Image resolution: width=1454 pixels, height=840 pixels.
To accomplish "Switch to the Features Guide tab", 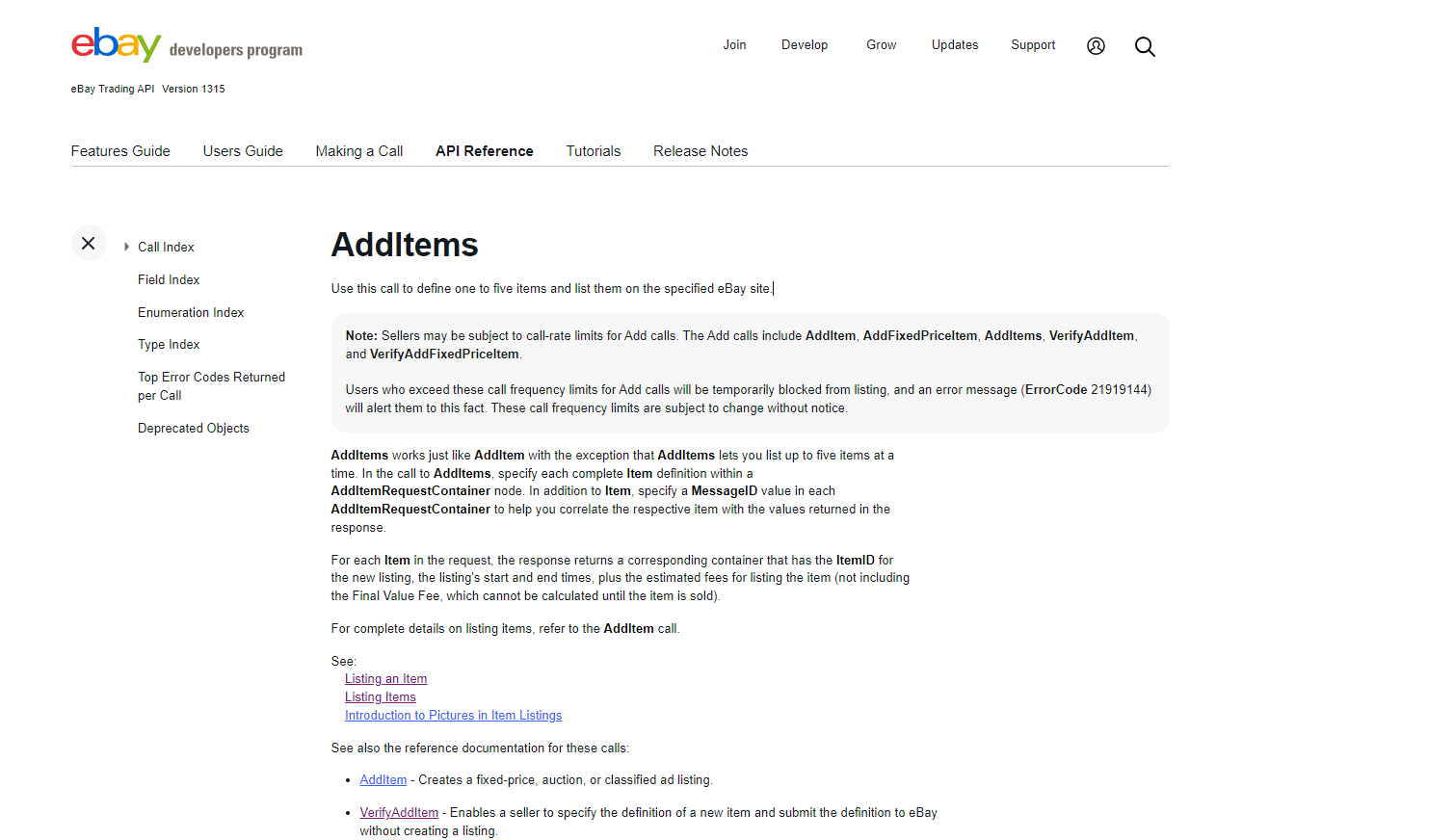I will tap(120, 151).
